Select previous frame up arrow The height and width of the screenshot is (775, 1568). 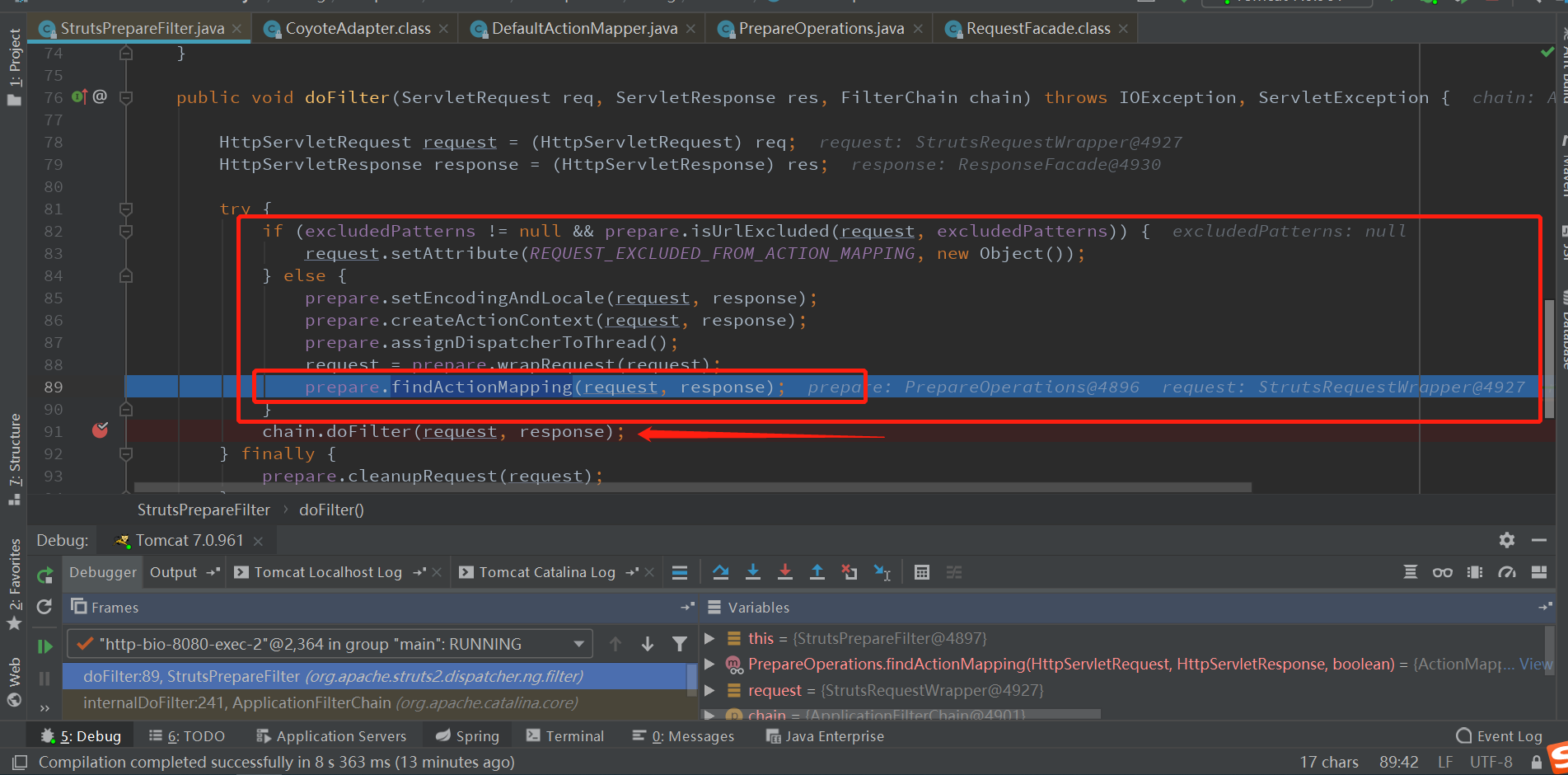615,644
